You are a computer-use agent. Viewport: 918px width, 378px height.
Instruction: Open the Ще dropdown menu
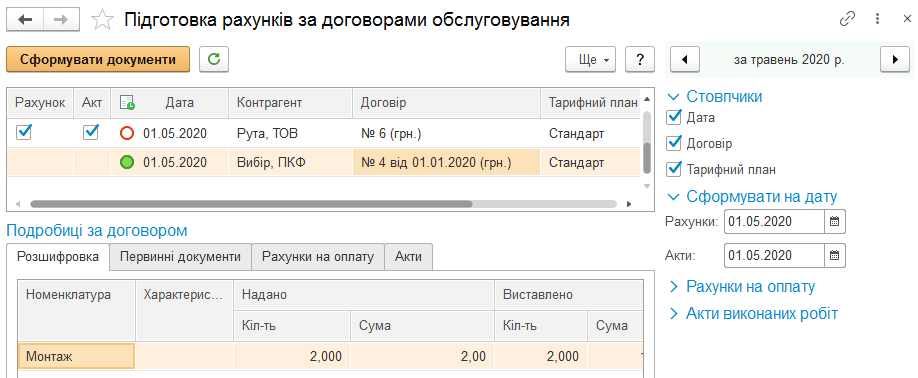pyautogui.click(x=591, y=59)
